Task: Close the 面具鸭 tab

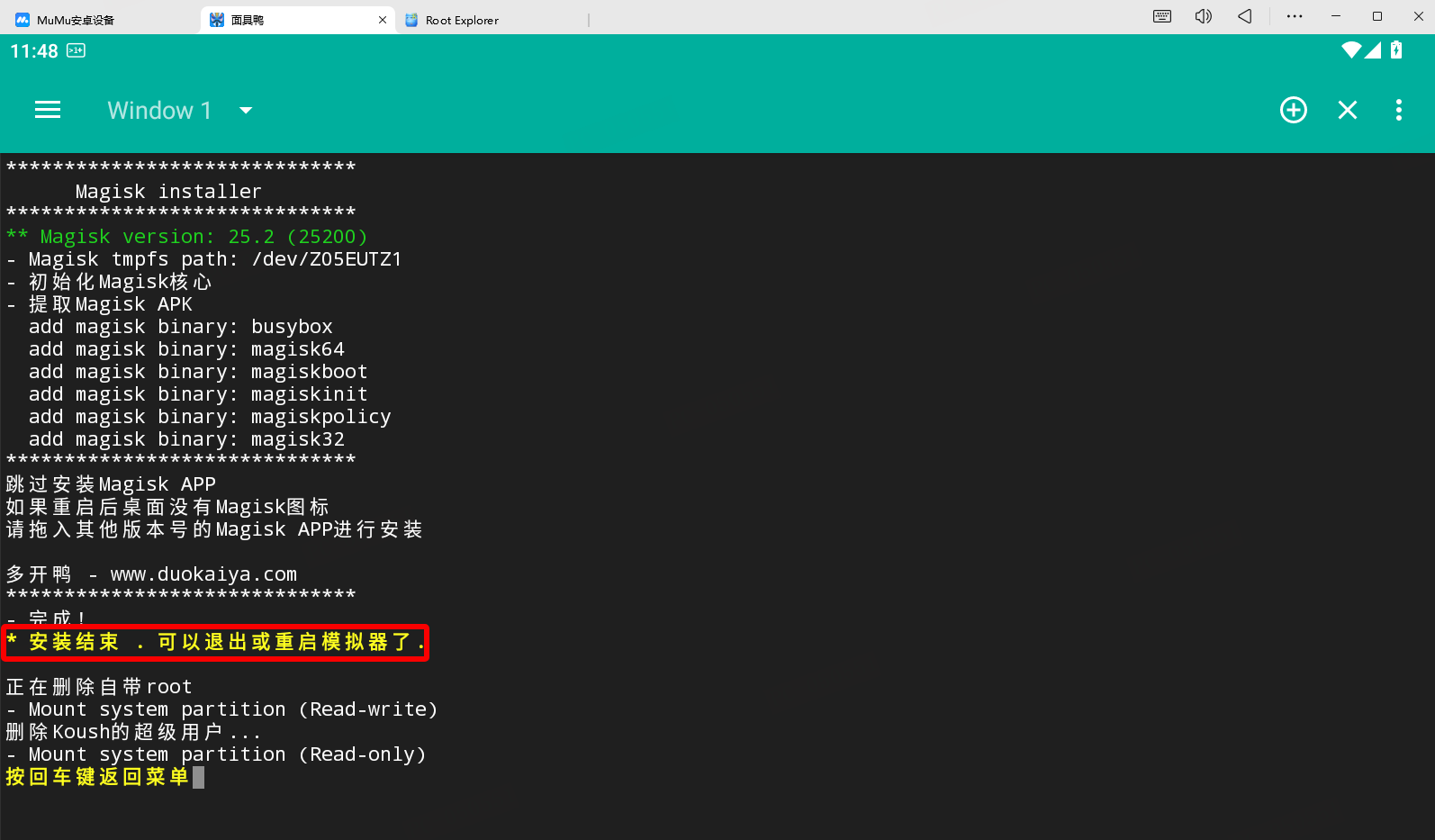Action: click(x=383, y=20)
